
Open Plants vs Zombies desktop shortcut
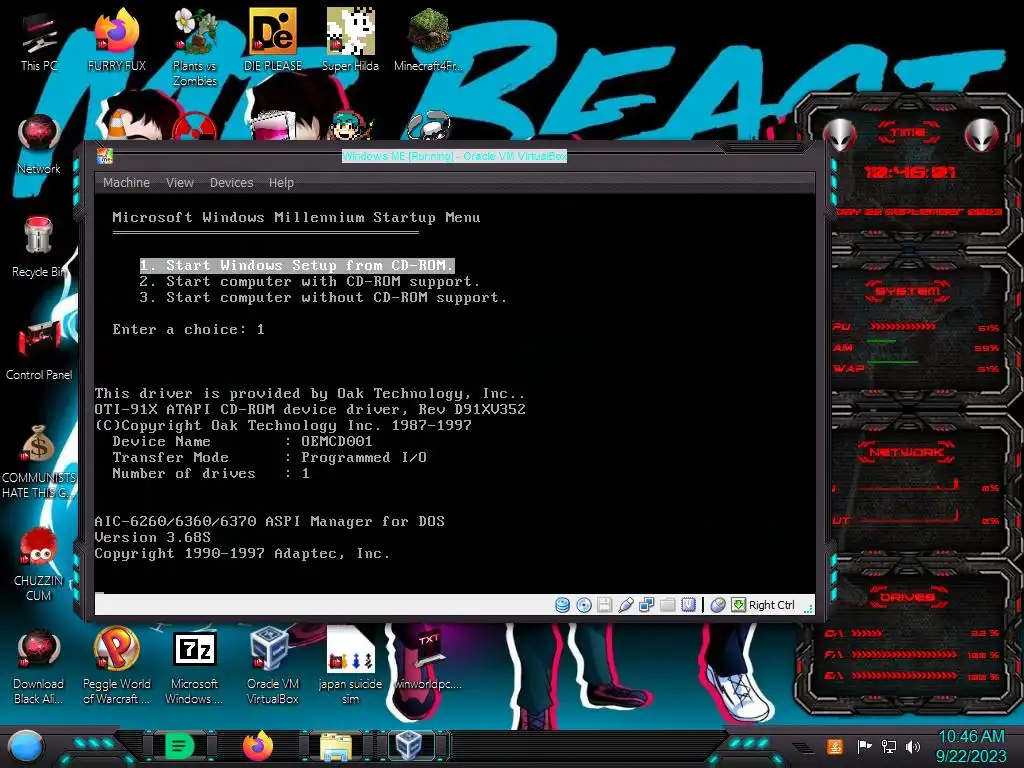[x=195, y=47]
